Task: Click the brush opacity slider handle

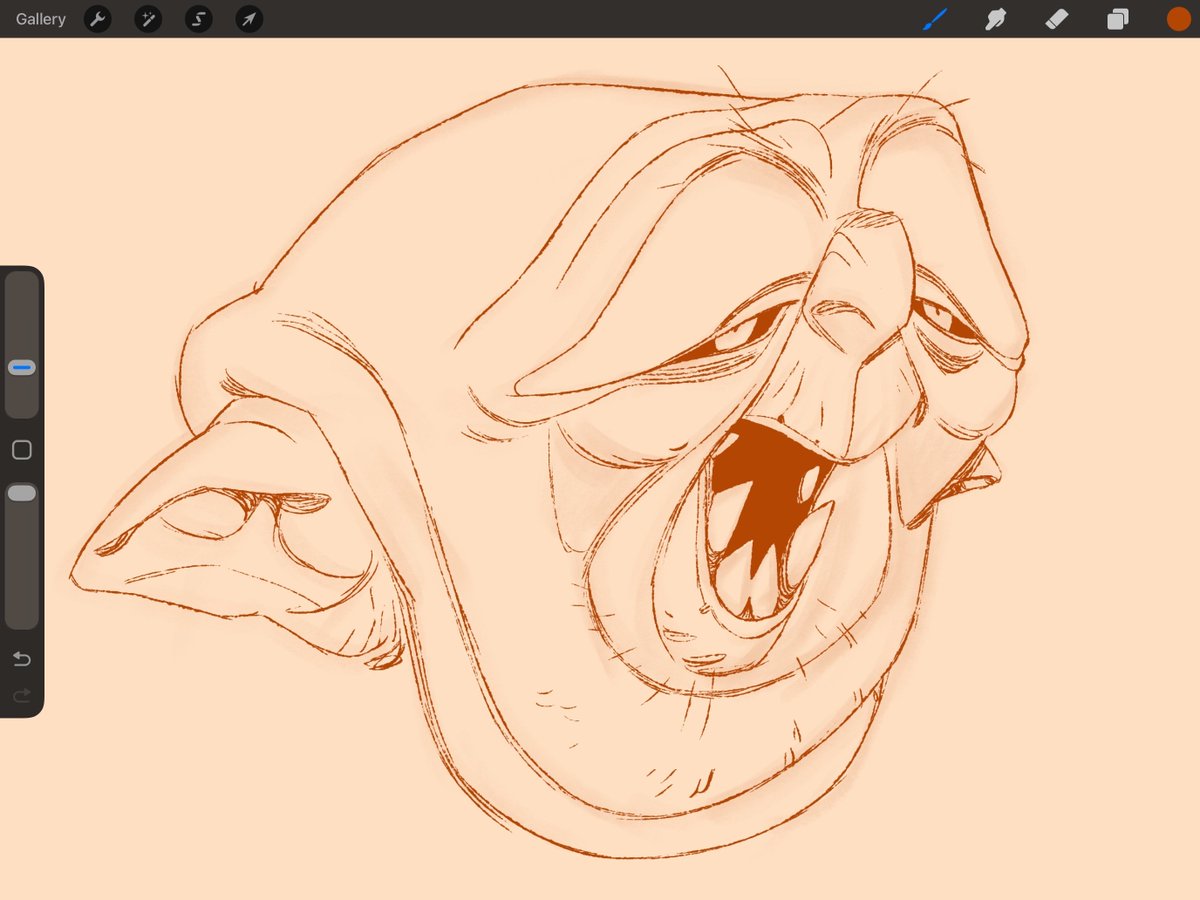Action: [x=22, y=493]
